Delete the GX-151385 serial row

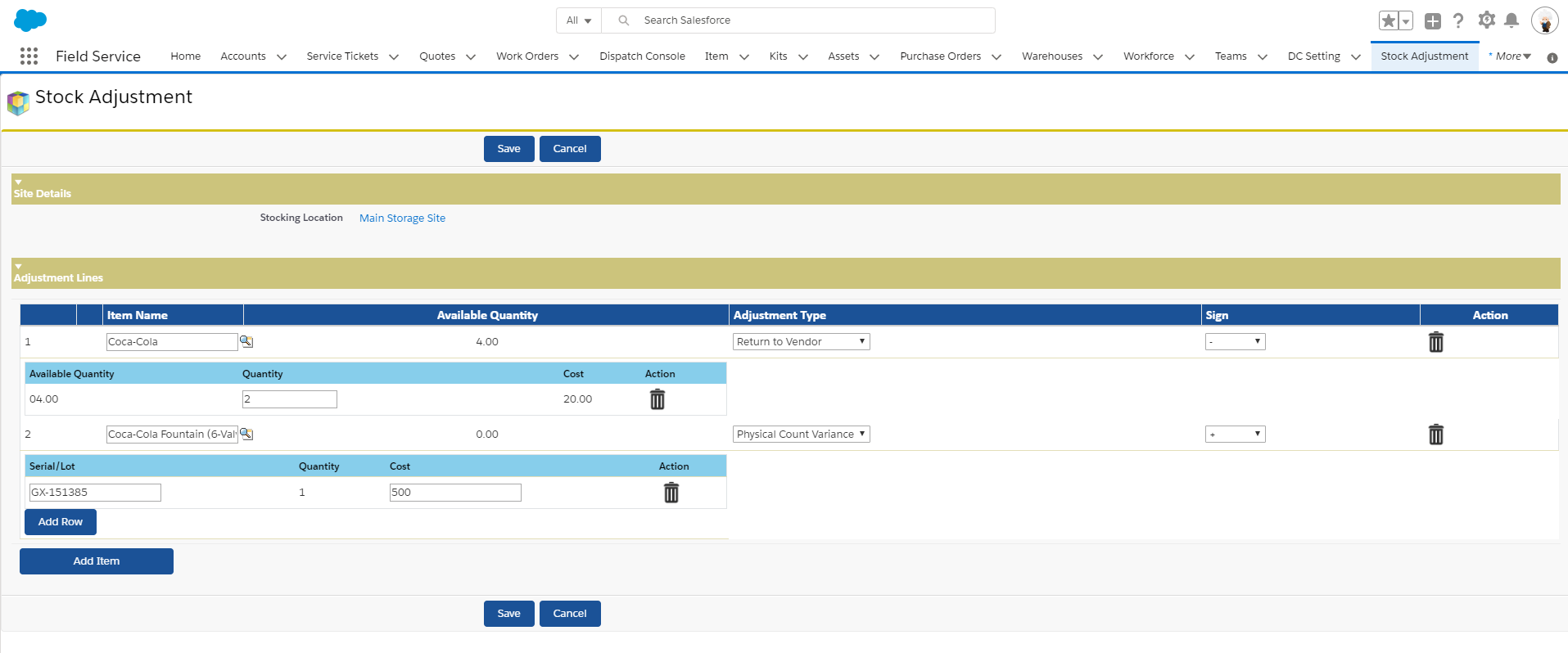(671, 493)
